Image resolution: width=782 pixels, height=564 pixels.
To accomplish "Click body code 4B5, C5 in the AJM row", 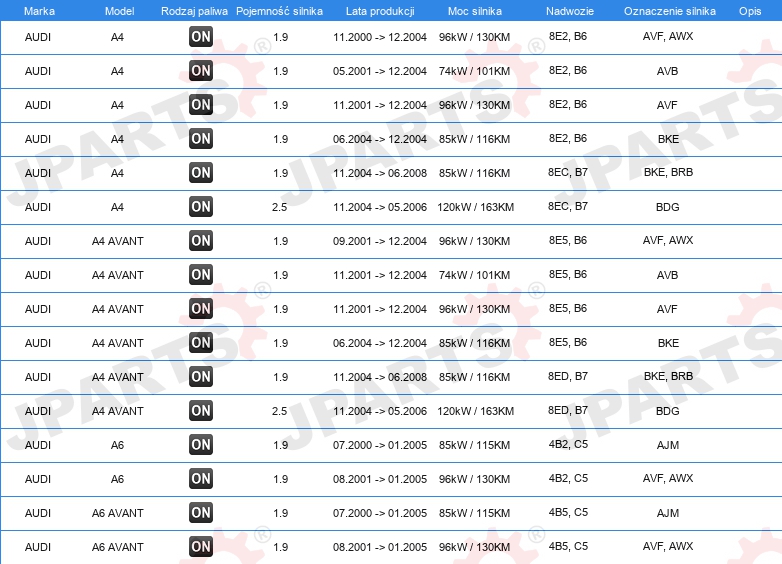I will [x=568, y=512].
